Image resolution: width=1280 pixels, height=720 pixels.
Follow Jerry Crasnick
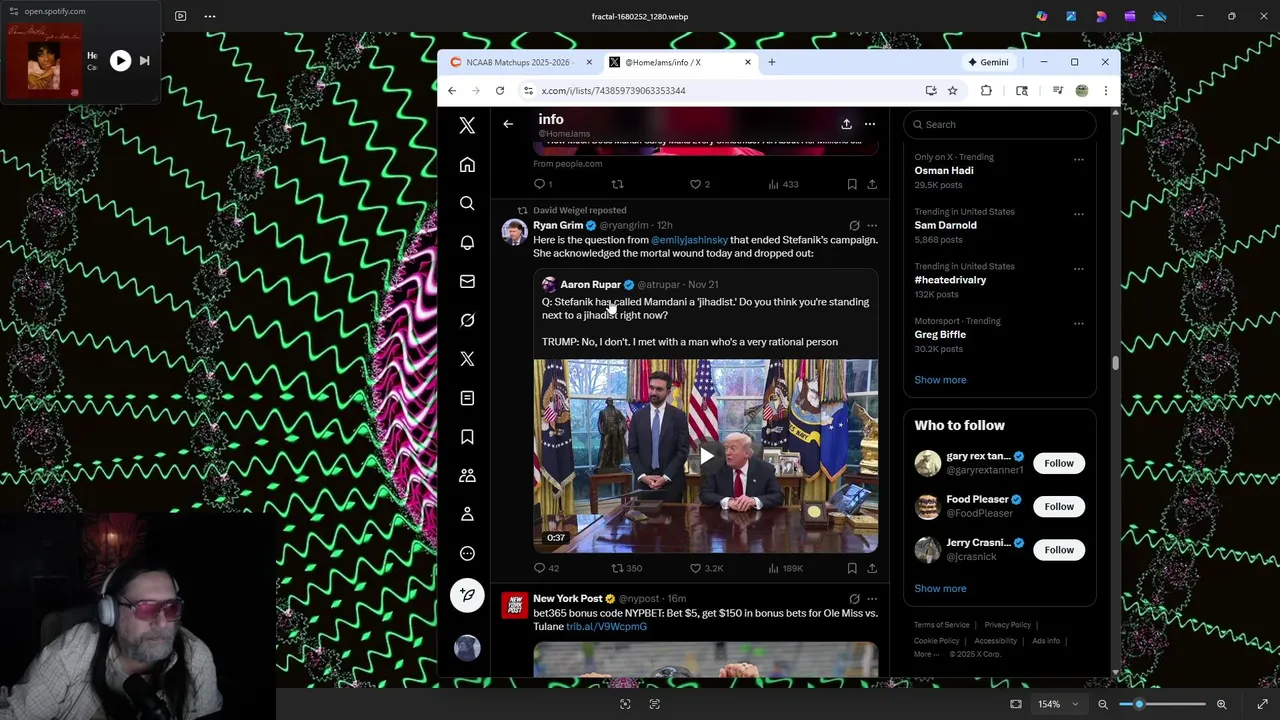tap(1059, 550)
